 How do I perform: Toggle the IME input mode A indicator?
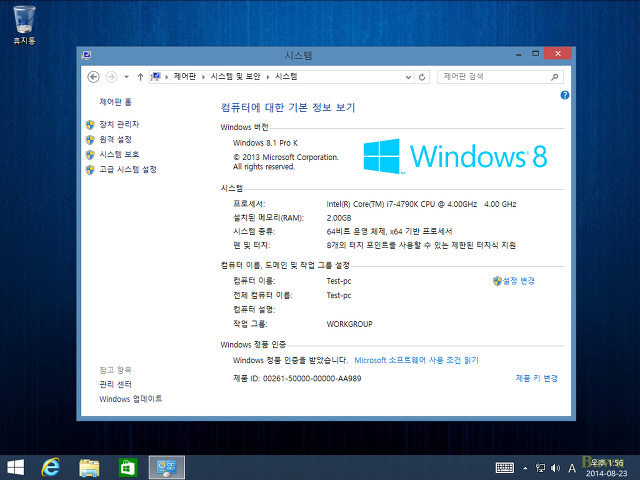572,468
